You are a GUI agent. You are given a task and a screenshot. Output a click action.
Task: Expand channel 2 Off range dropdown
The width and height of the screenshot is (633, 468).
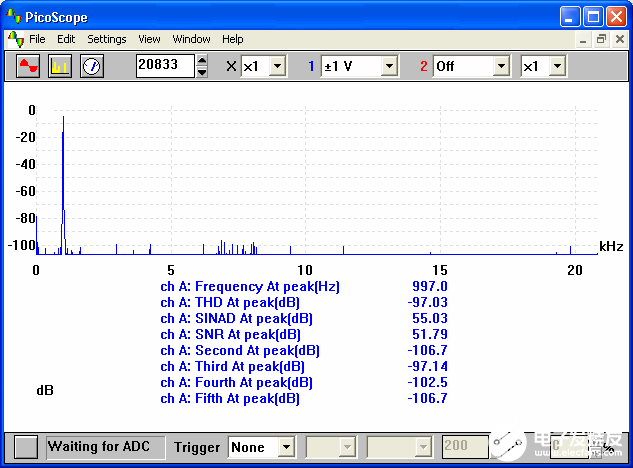(501, 66)
